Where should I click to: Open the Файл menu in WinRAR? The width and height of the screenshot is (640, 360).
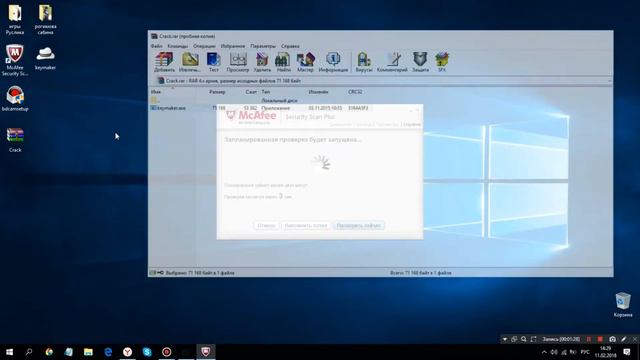tap(157, 46)
